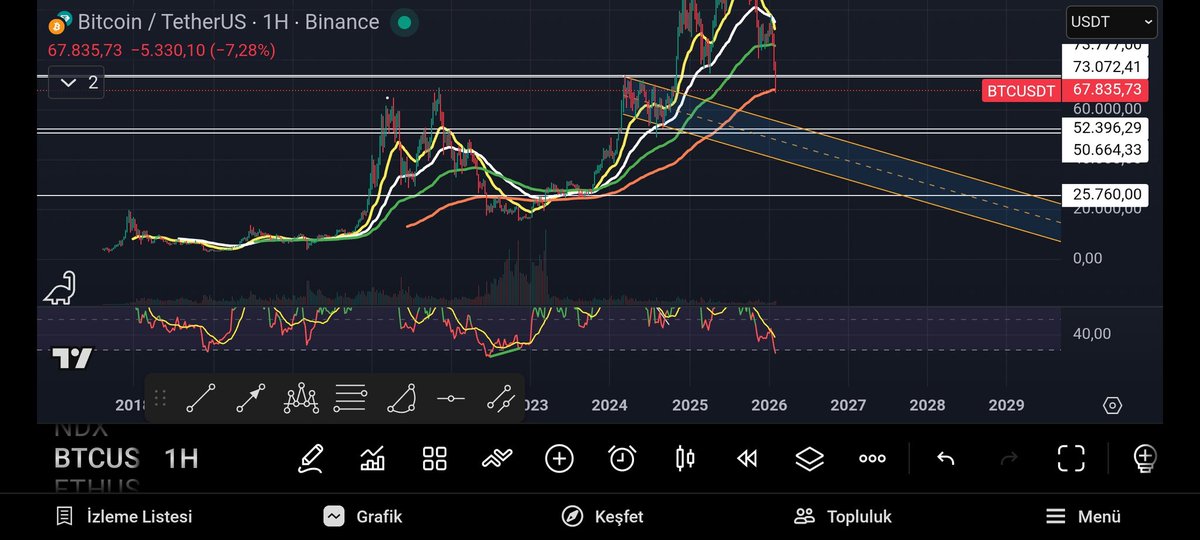
Task: Click the green market status dot
Action: pos(404,22)
